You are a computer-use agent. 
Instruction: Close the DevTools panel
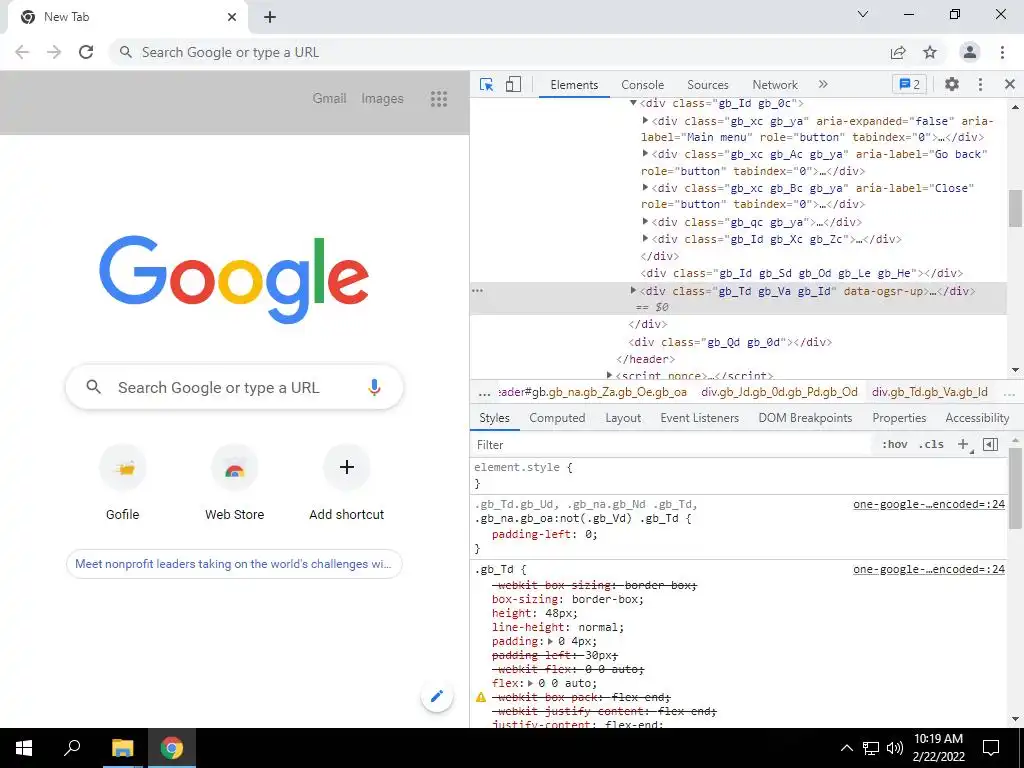1010,84
